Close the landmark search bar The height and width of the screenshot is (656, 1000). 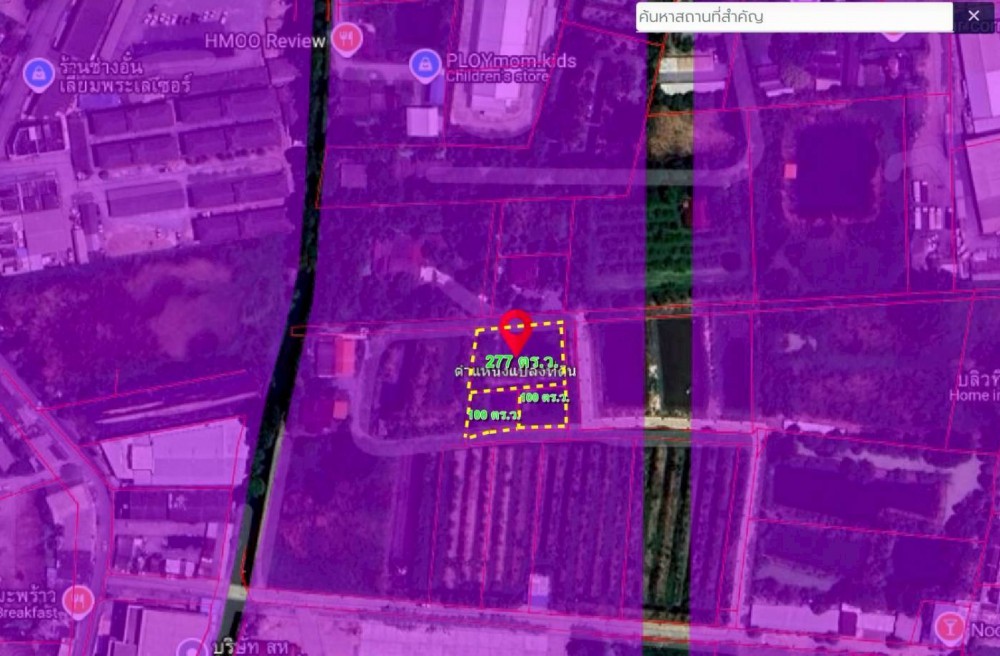974,16
